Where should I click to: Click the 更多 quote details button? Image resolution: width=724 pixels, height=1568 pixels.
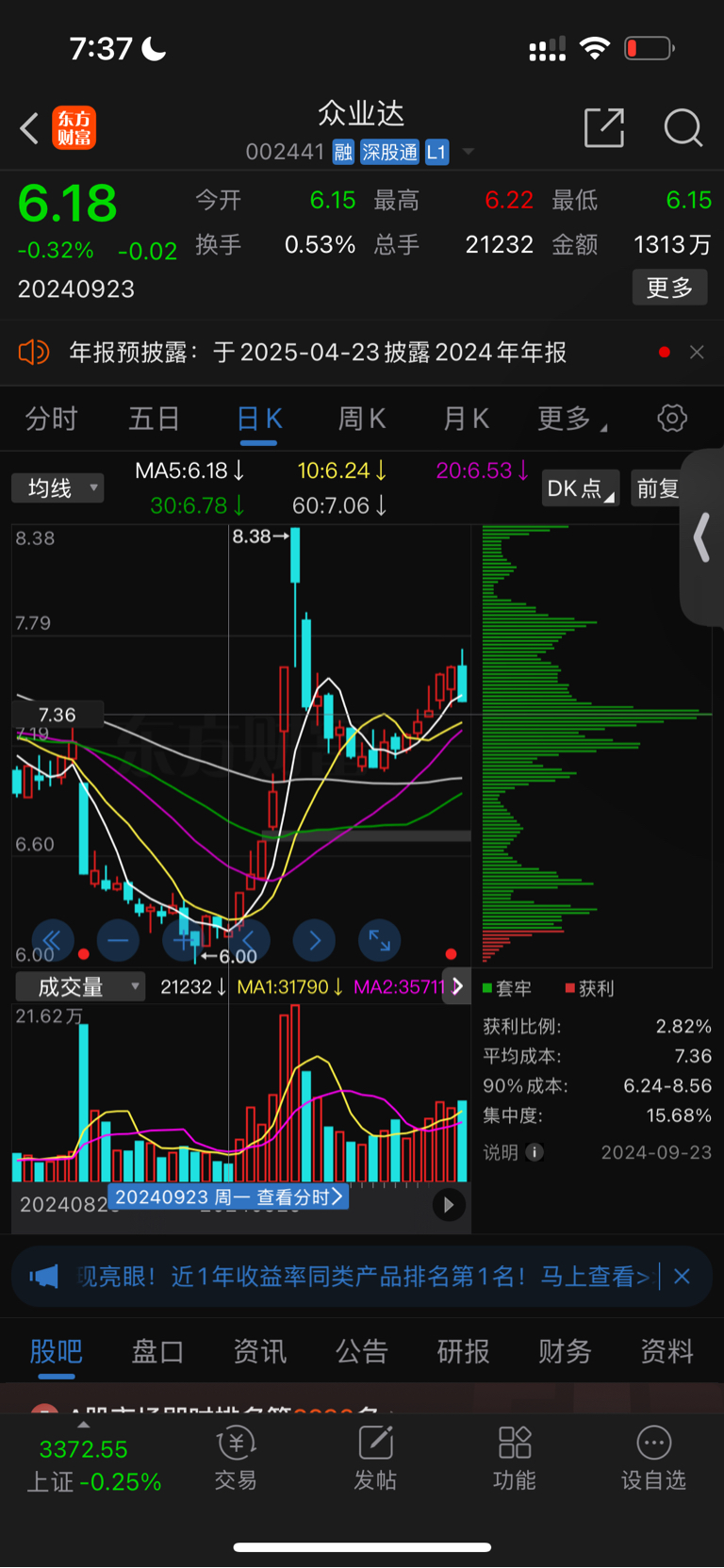(x=669, y=288)
